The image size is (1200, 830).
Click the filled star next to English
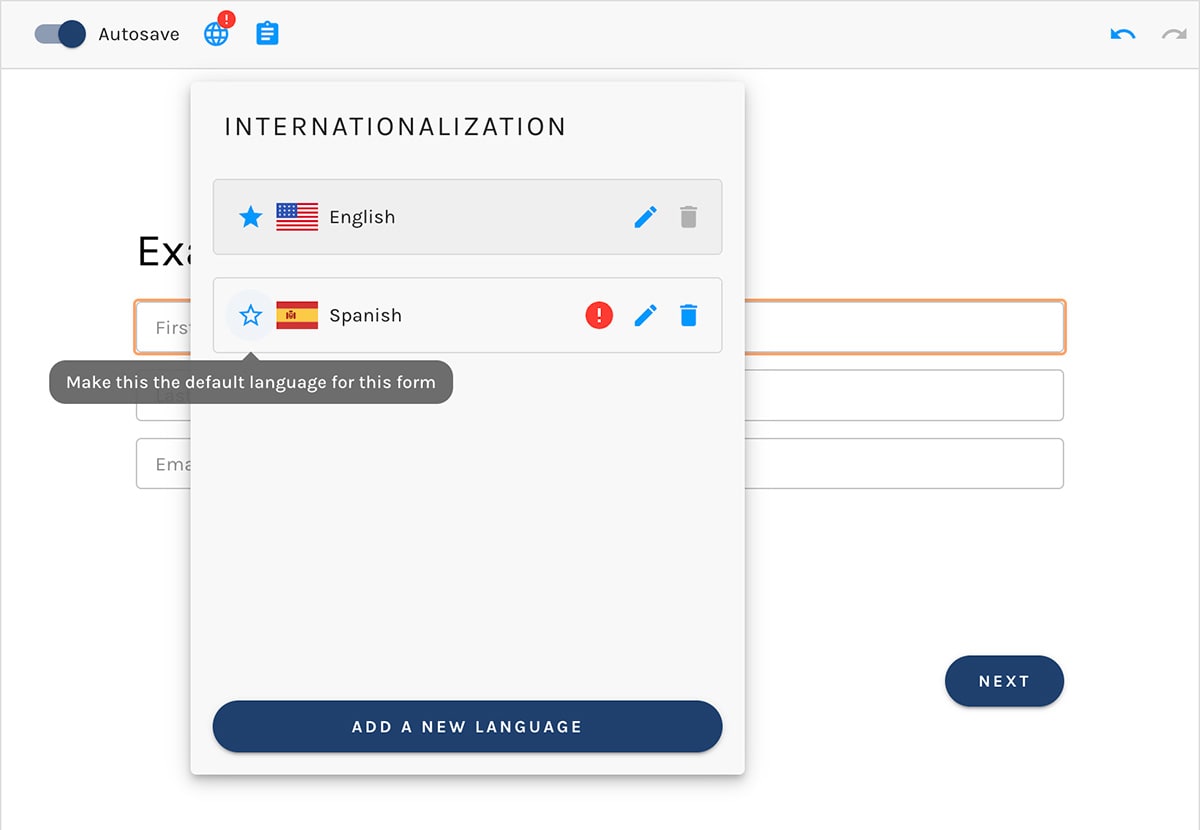[251, 217]
